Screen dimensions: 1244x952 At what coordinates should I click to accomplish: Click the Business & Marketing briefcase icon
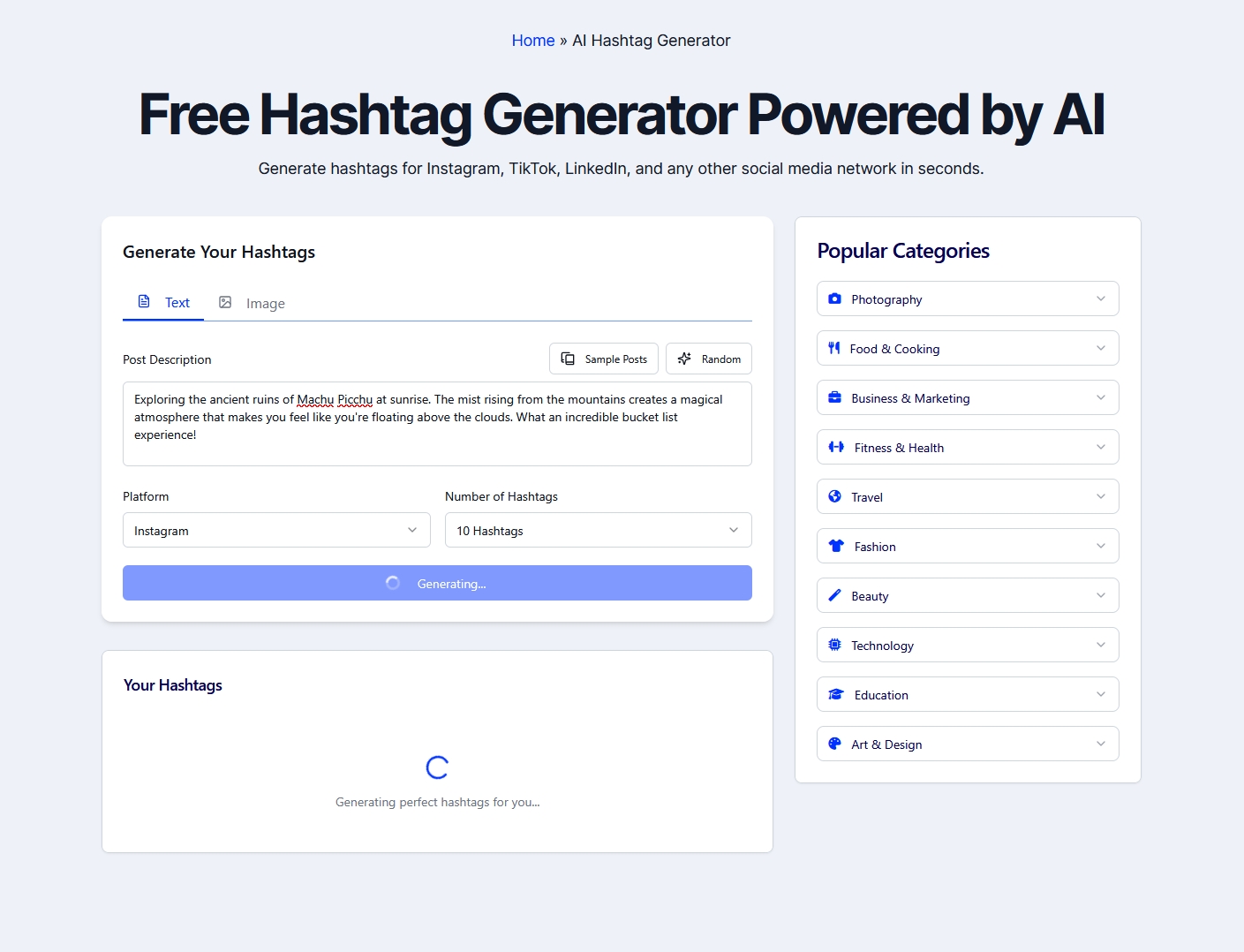coord(834,397)
